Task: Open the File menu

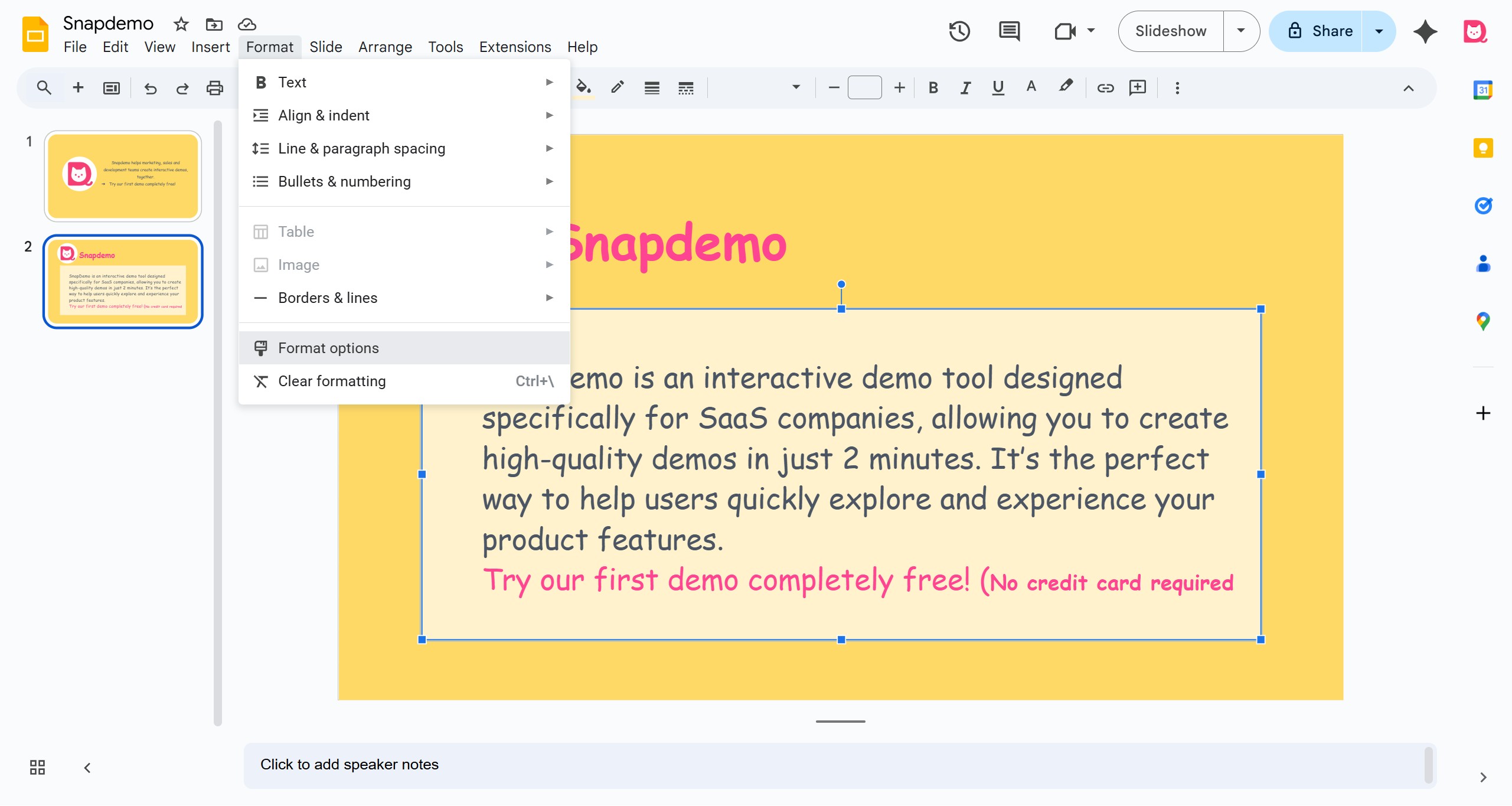Action: tap(75, 47)
